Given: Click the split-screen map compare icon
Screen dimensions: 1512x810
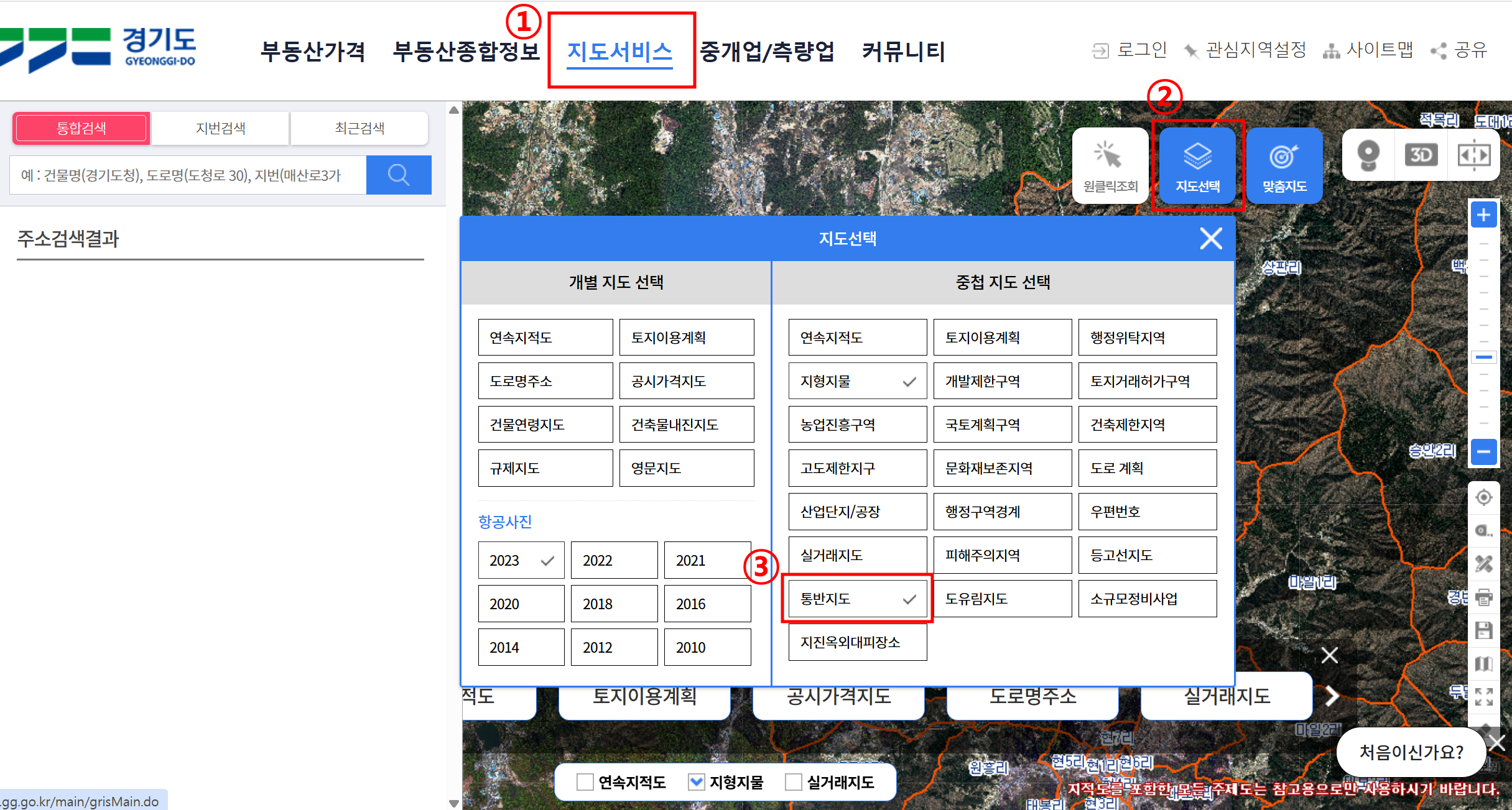Looking at the screenshot, I should tap(1473, 155).
